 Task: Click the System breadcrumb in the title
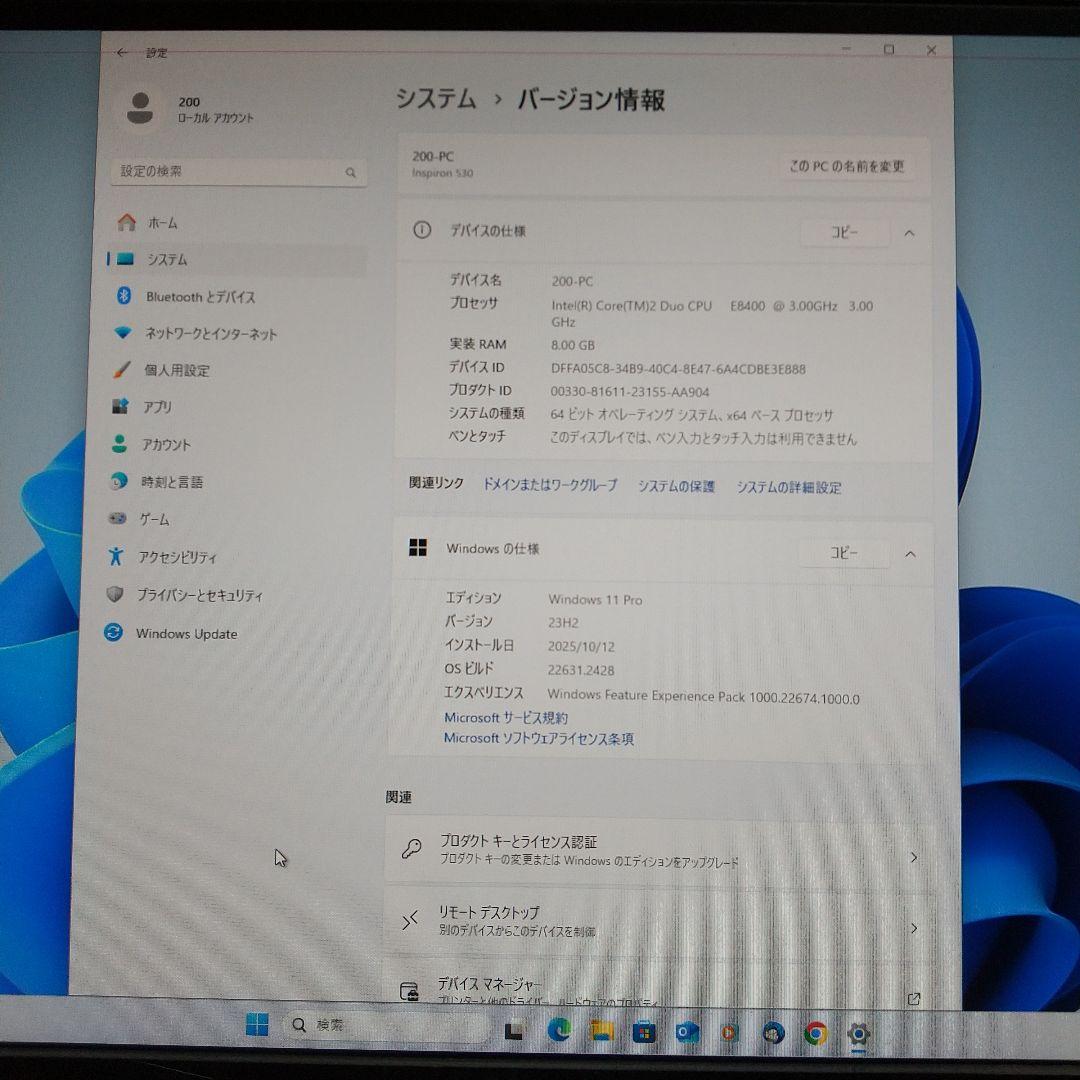(x=436, y=98)
